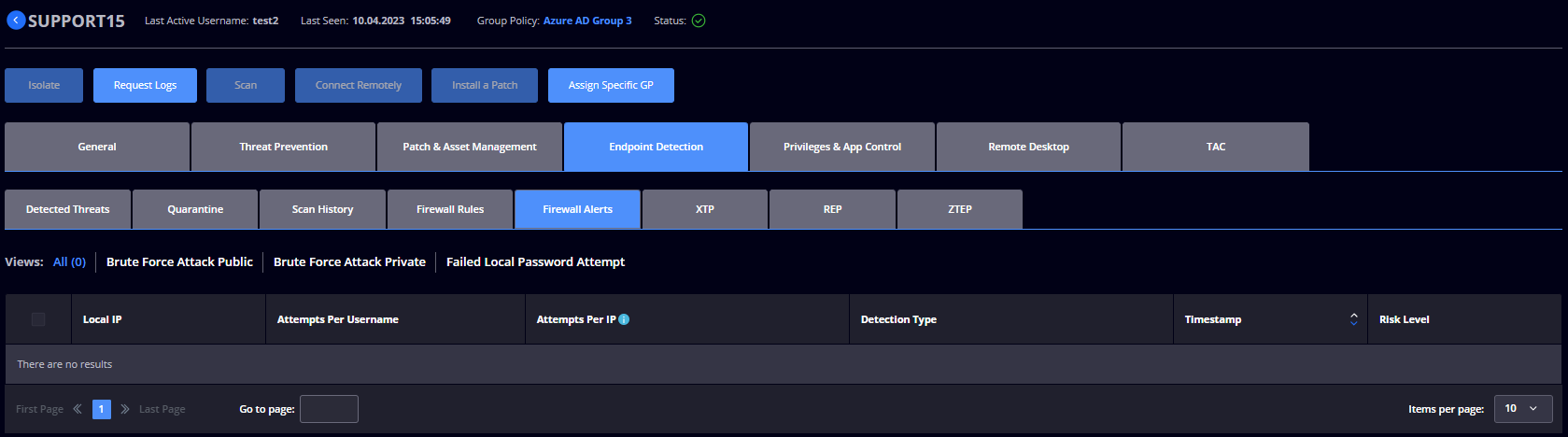Open the Threat Prevention tab
Image resolution: width=1568 pixels, height=437 pixels.
coord(283,147)
